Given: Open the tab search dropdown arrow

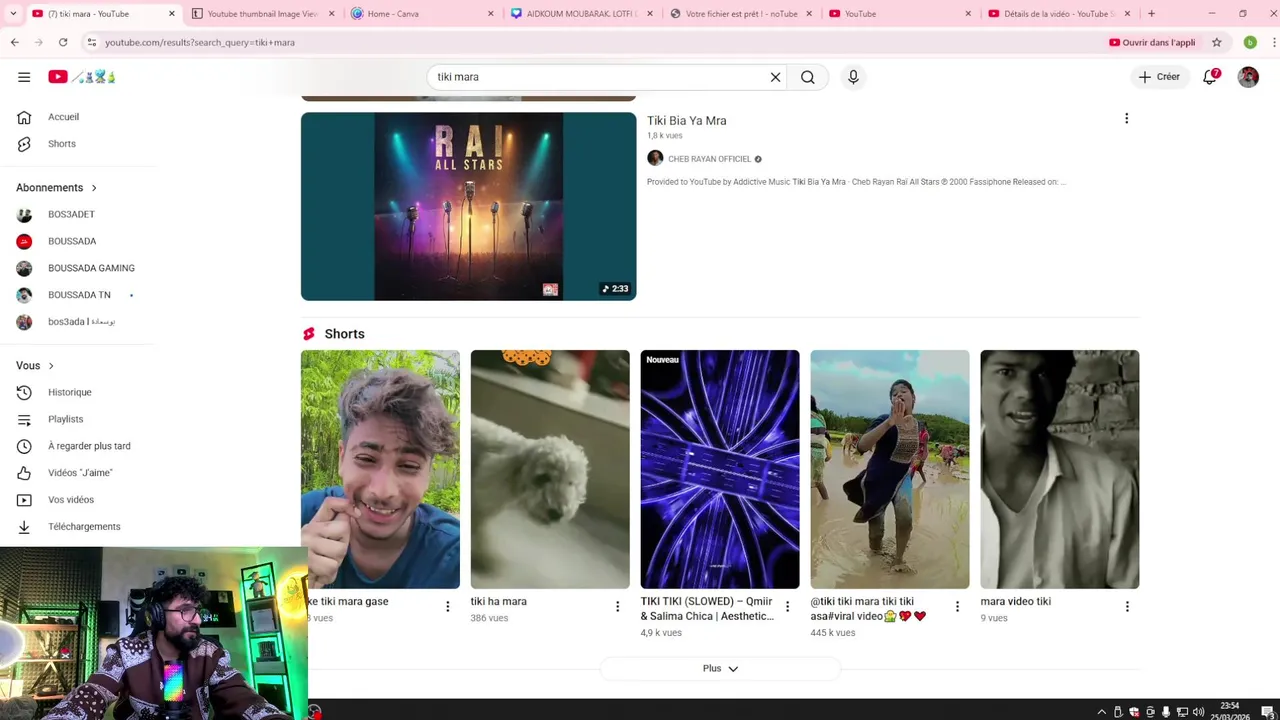Looking at the screenshot, I should click(12, 14).
